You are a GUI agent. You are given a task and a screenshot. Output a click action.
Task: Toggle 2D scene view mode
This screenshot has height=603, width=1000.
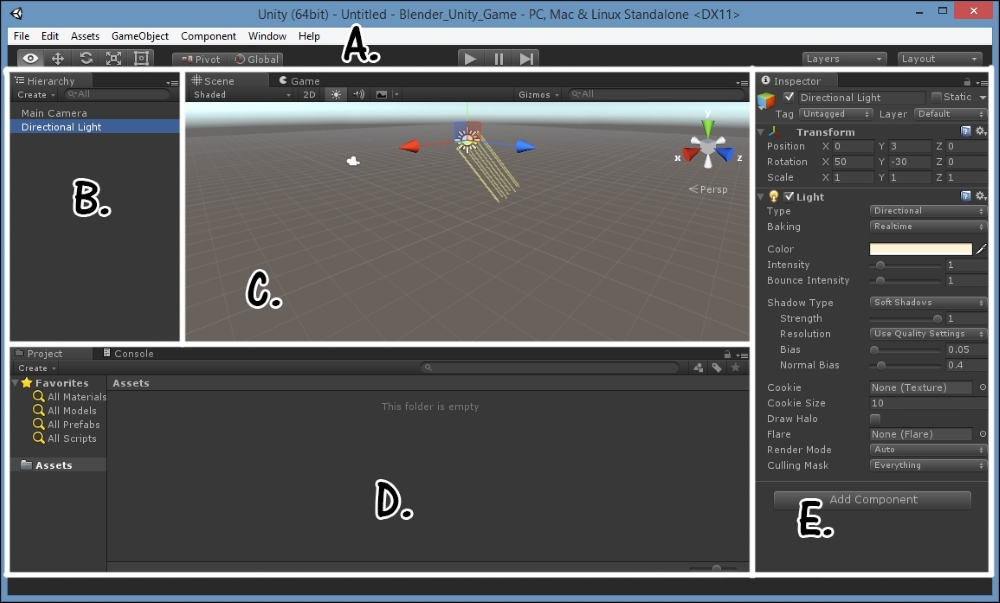pos(309,94)
